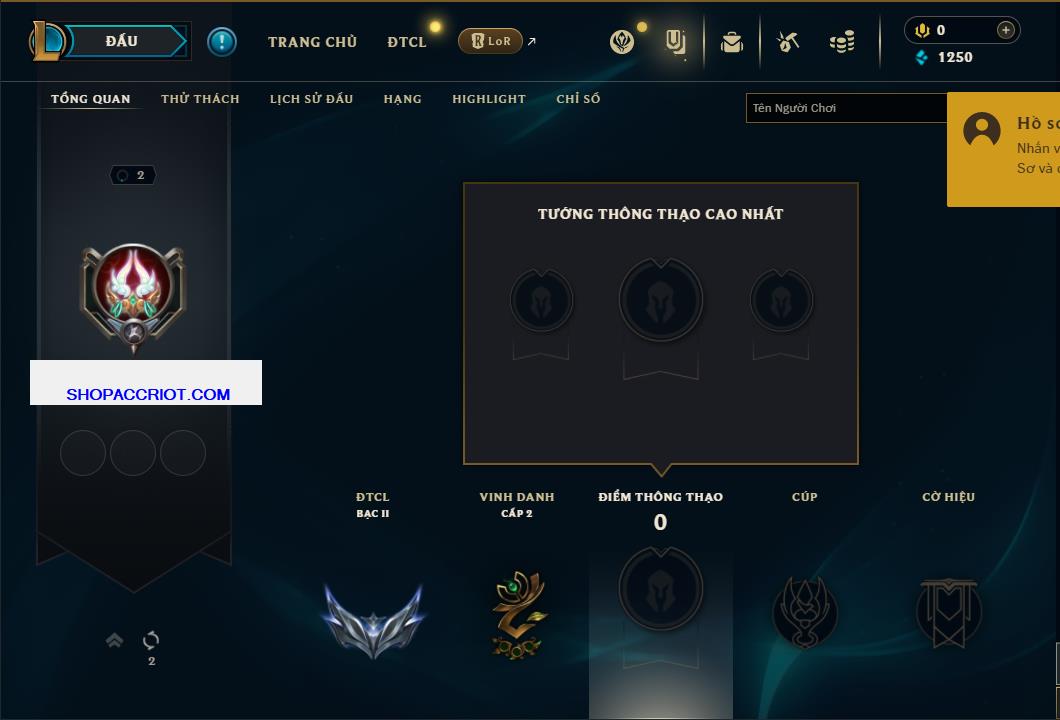The image size is (1060, 720).
Task: Click the refresh arrows icon on banner
Action: [151, 640]
